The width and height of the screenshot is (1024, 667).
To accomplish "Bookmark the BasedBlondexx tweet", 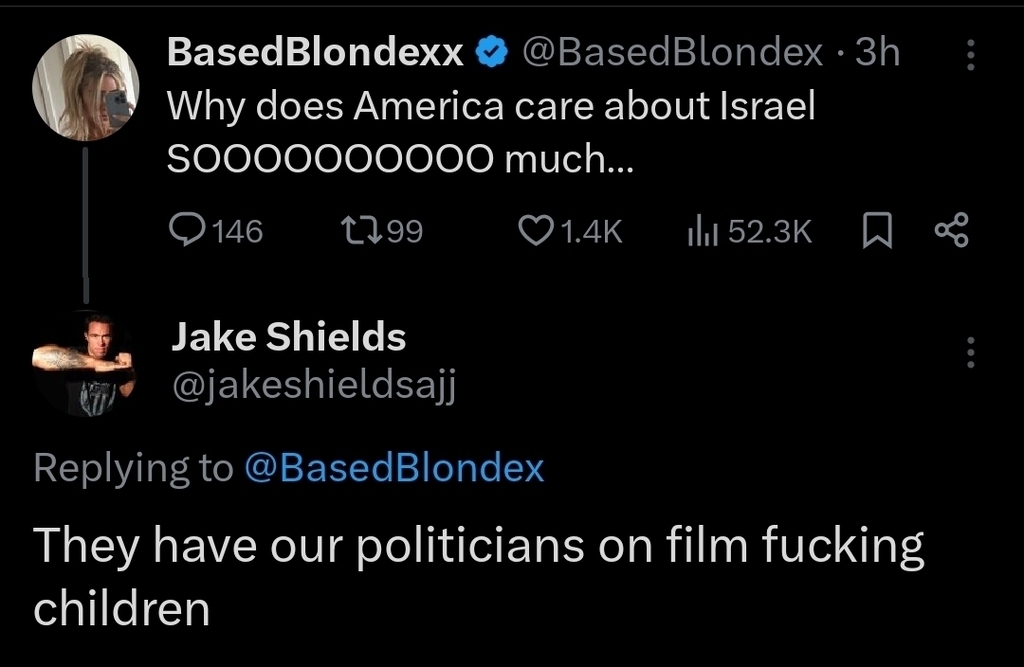I will [x=876, y=232].
